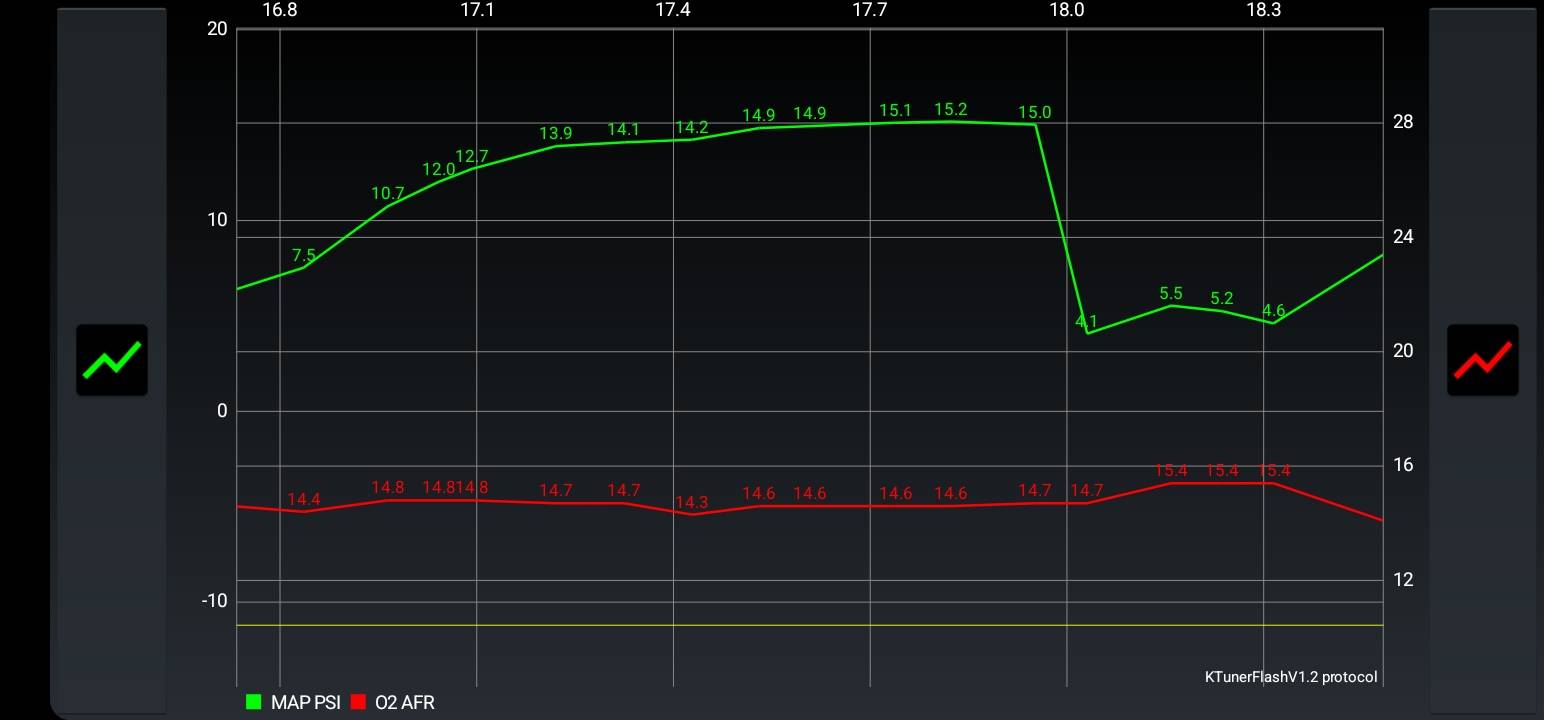This screenshot has width=1544, height=720.
Task: Tap the 28 right axis value
Action: pyautogui.click(x=1403, y=122)
